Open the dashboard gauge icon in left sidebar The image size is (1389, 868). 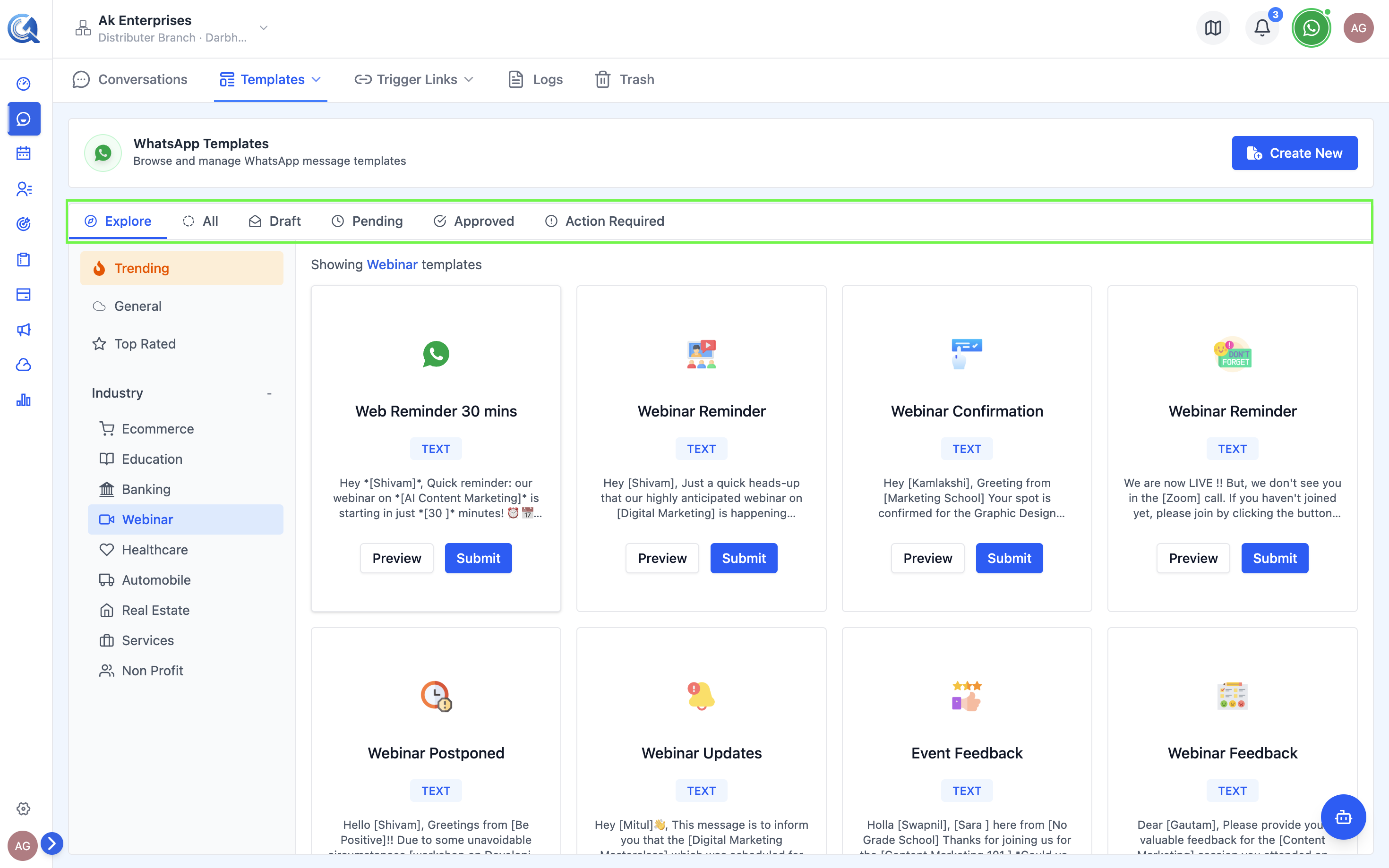(x=24, y=84)
